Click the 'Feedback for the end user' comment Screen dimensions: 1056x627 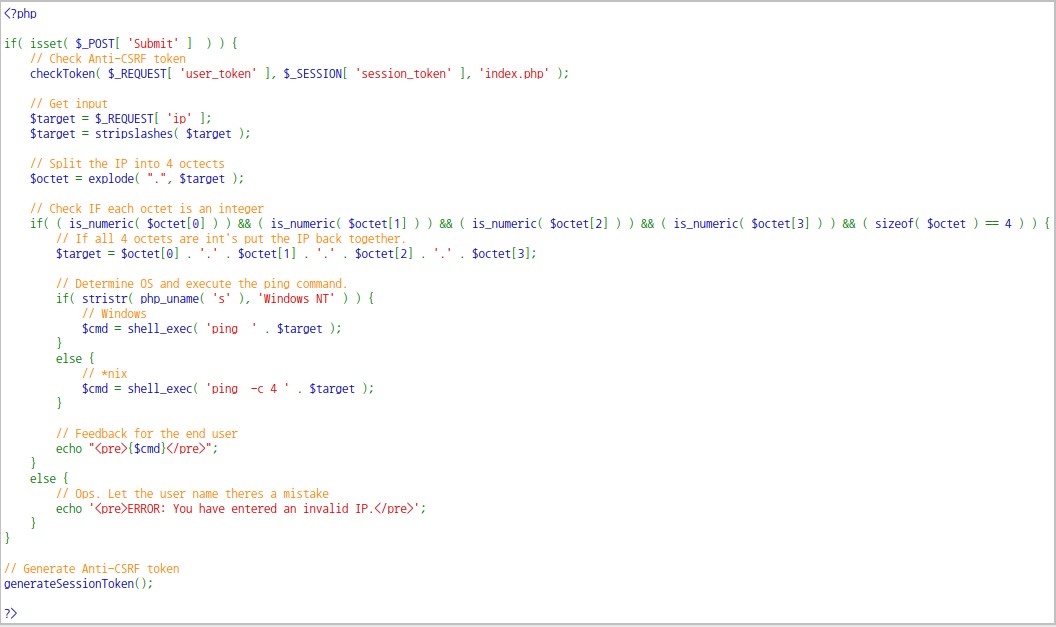coord(147,434)
